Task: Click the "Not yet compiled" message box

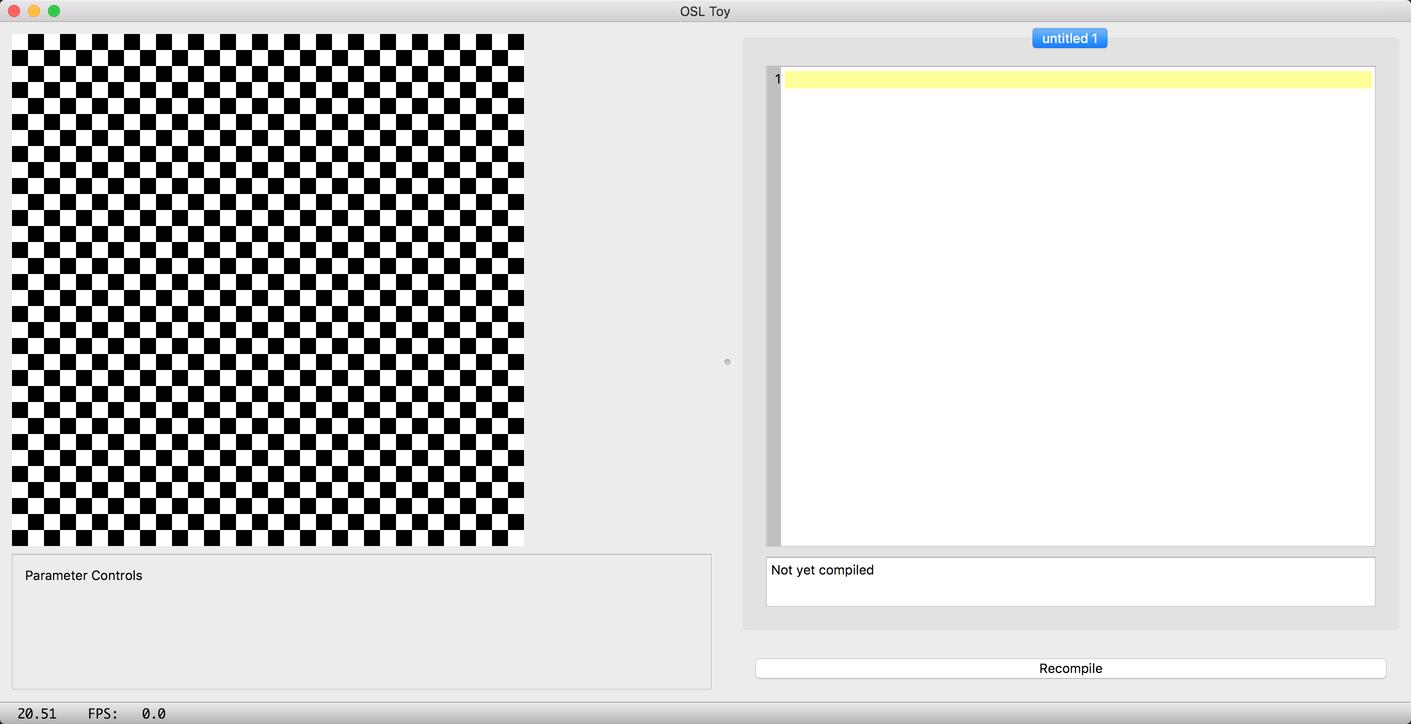Action: tap(1070, 581)
